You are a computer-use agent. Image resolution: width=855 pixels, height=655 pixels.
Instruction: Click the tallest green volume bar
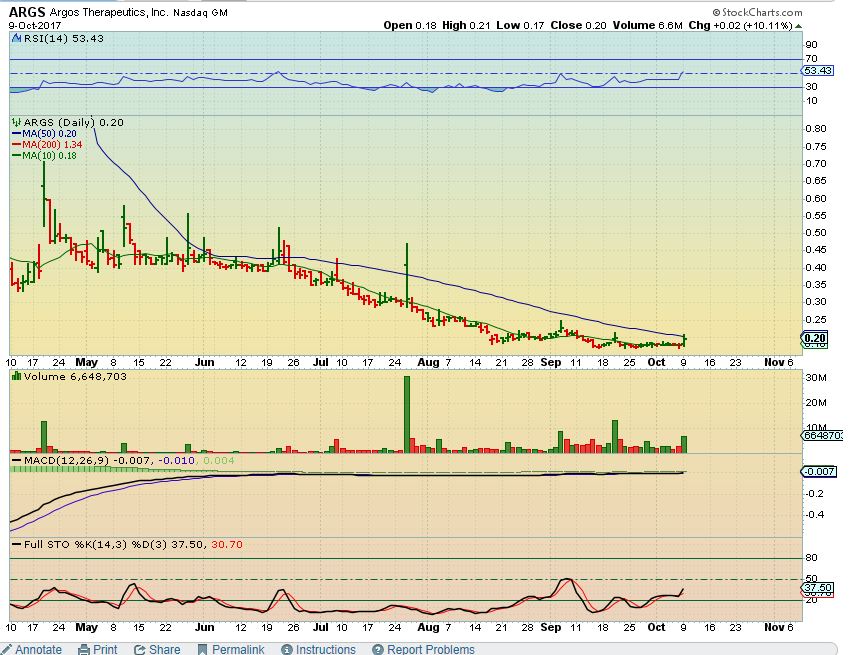point(407,414)
